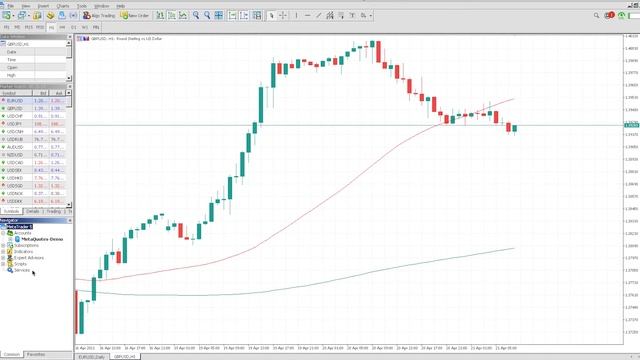Open a New Order

[x=135, y=16]
